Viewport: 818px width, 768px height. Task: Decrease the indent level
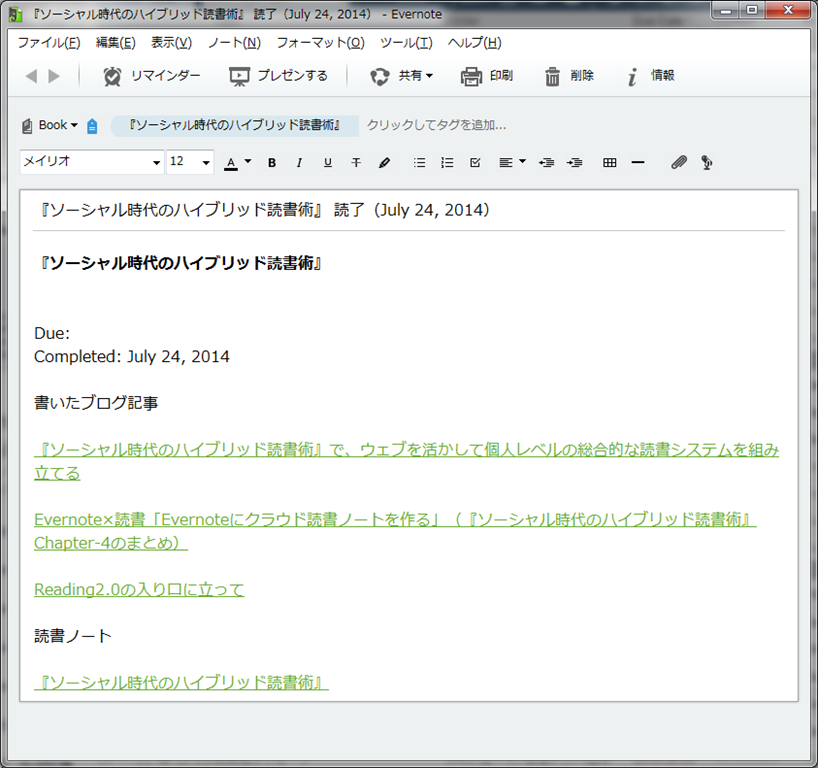point(547,163)
